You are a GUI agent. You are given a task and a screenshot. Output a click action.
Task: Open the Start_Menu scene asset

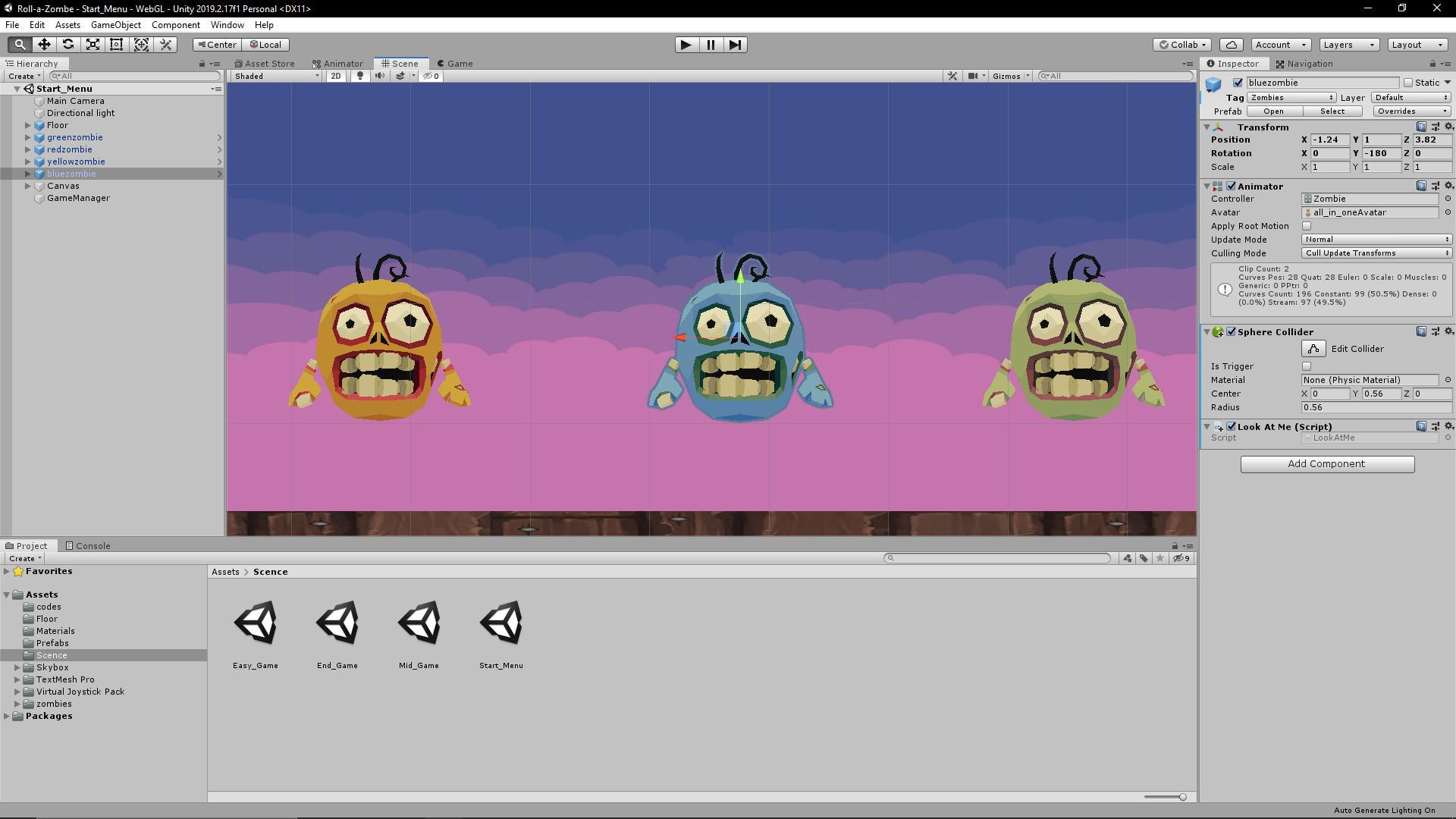(501, 622)
